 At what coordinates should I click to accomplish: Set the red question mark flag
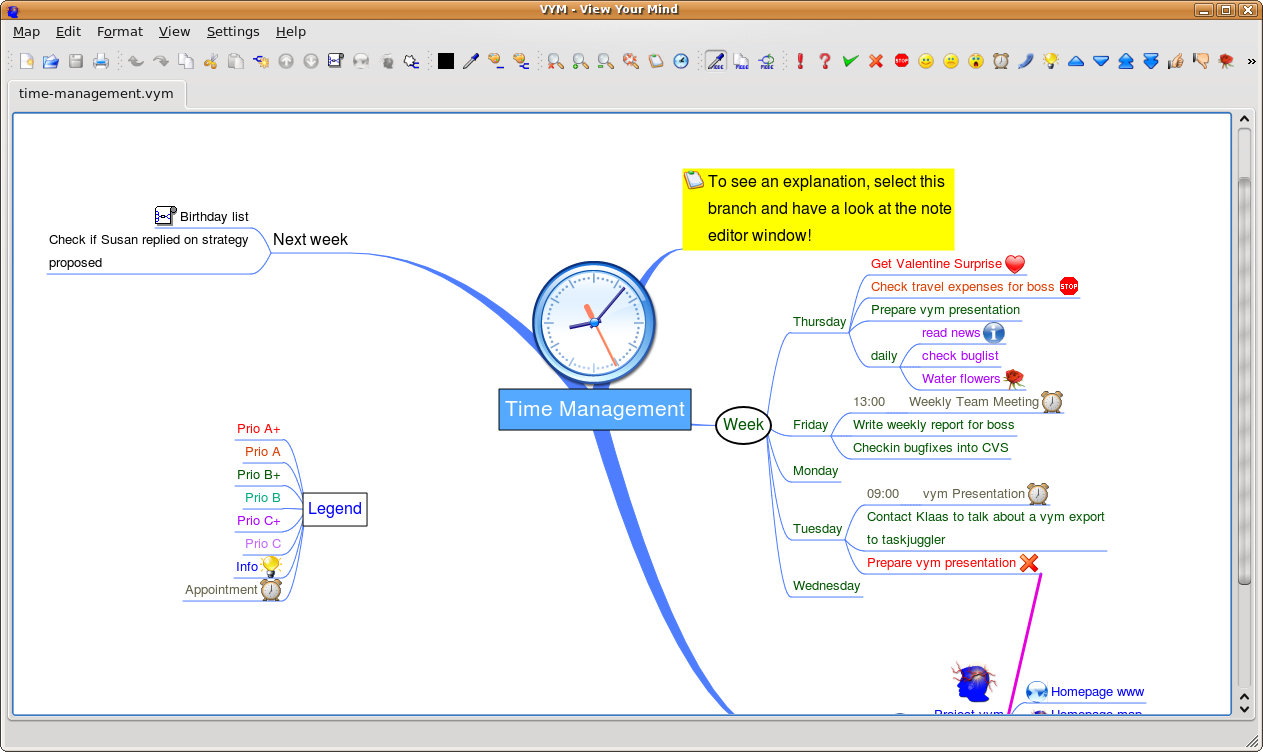coord(825,61)
